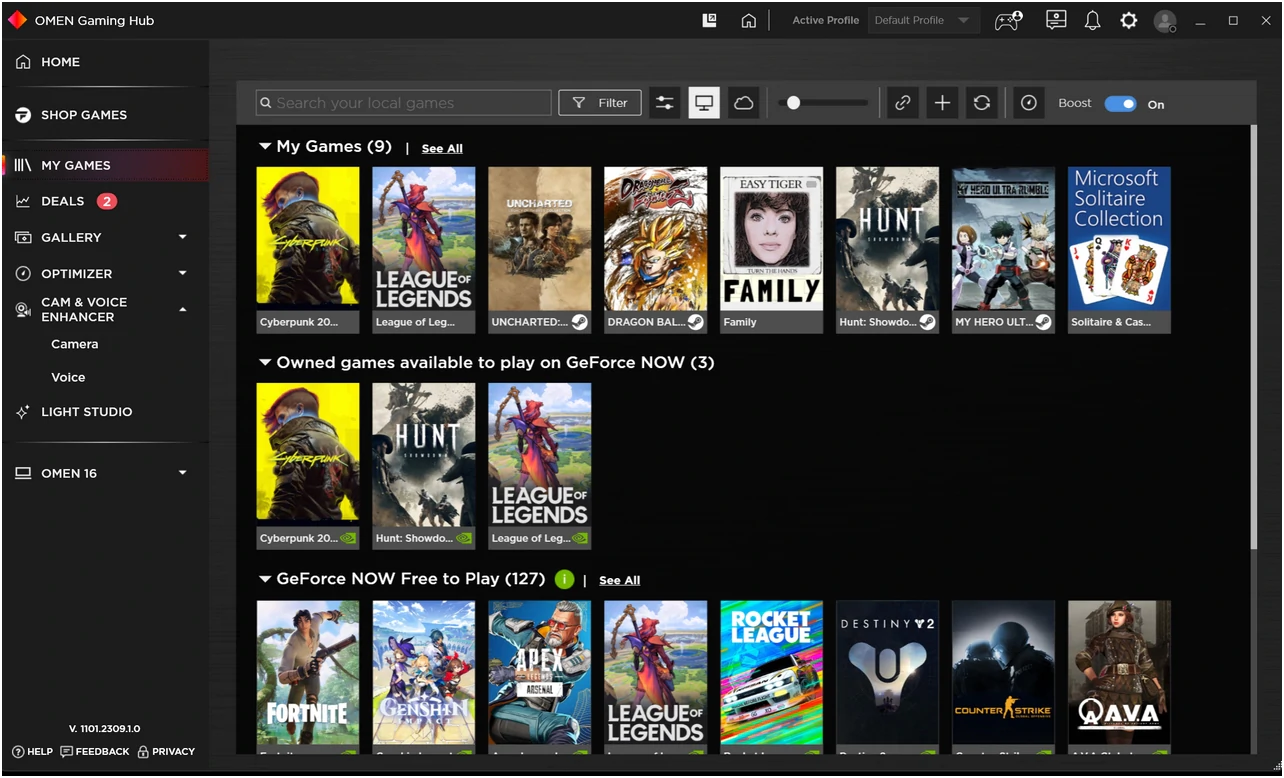Open the Family game tile

coord(772,249)
